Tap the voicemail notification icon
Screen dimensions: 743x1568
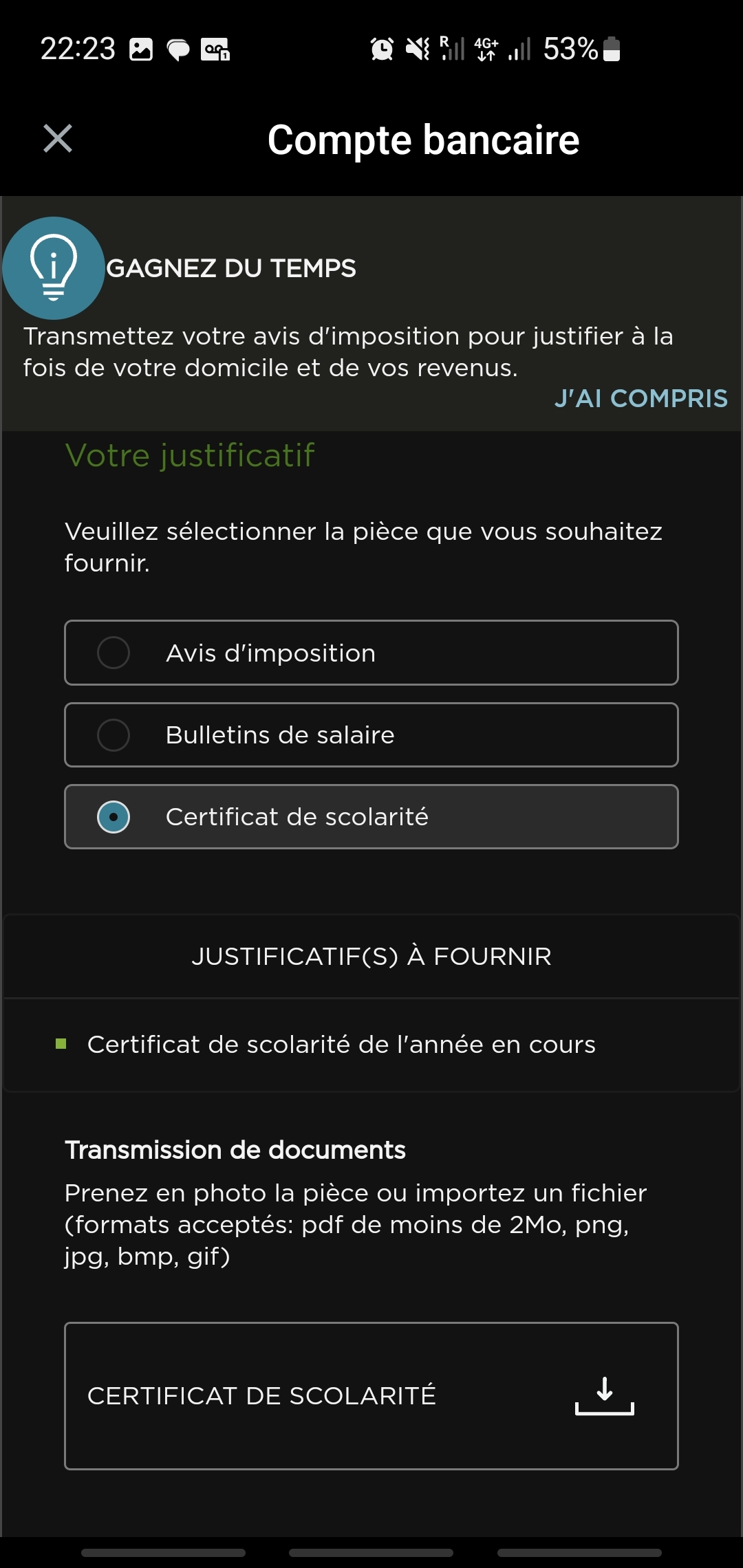tap(215, 50)
